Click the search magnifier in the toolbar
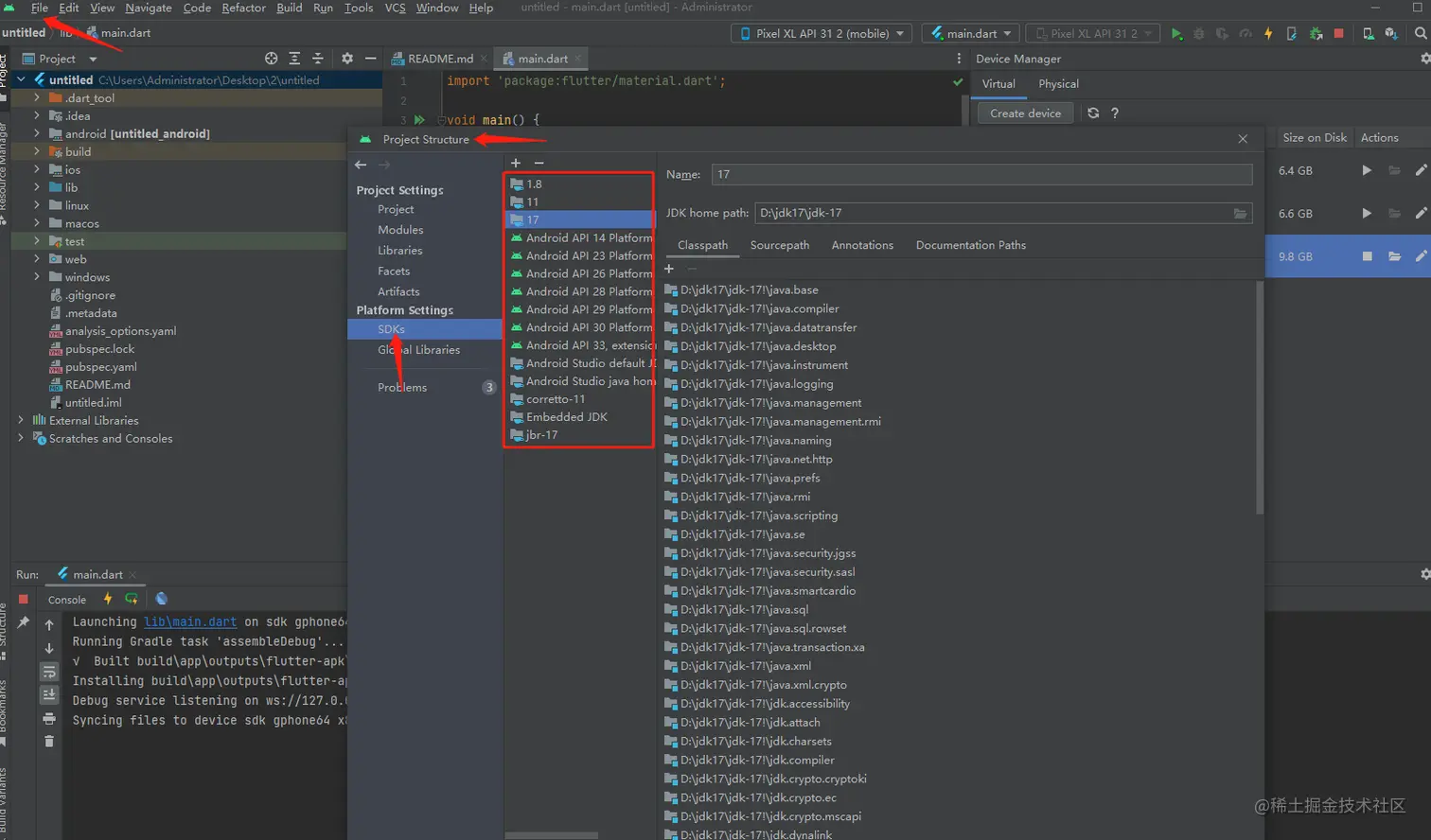This screenshot has height=840, width=1431. 1420,33
